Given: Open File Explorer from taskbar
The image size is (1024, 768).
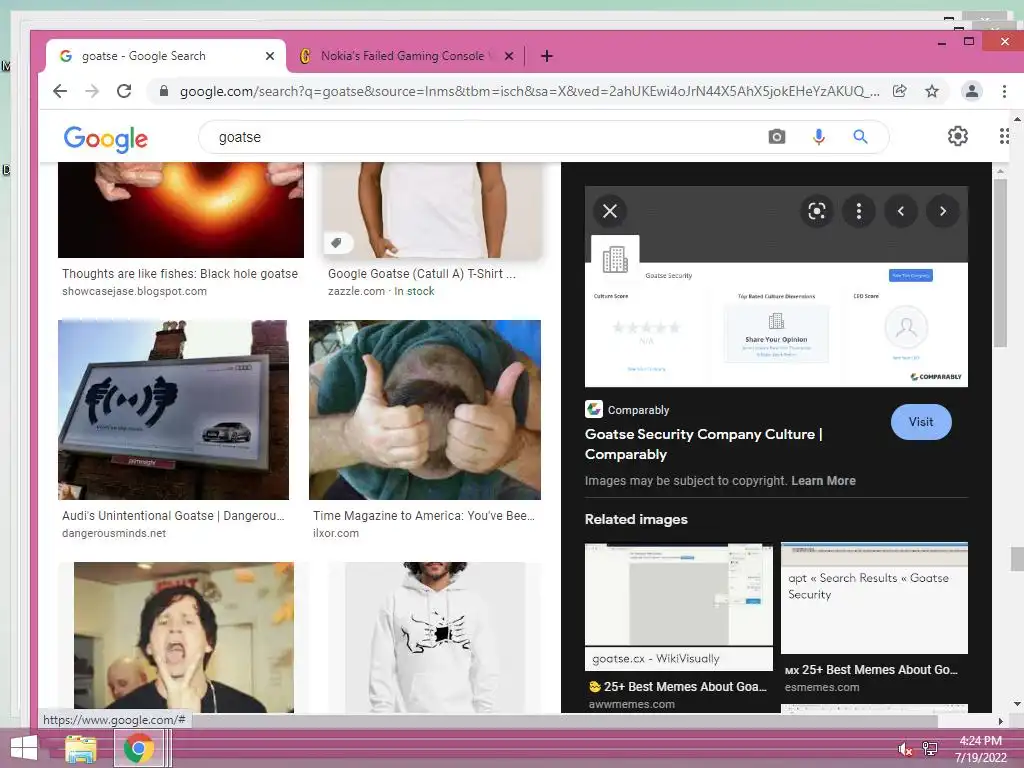Looking at the screenshot, I should (x=81, y=749).
